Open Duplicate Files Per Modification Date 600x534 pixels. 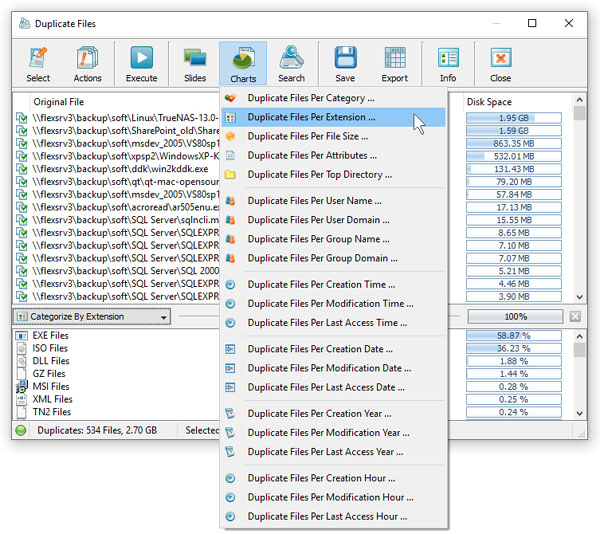click(333, 368)
